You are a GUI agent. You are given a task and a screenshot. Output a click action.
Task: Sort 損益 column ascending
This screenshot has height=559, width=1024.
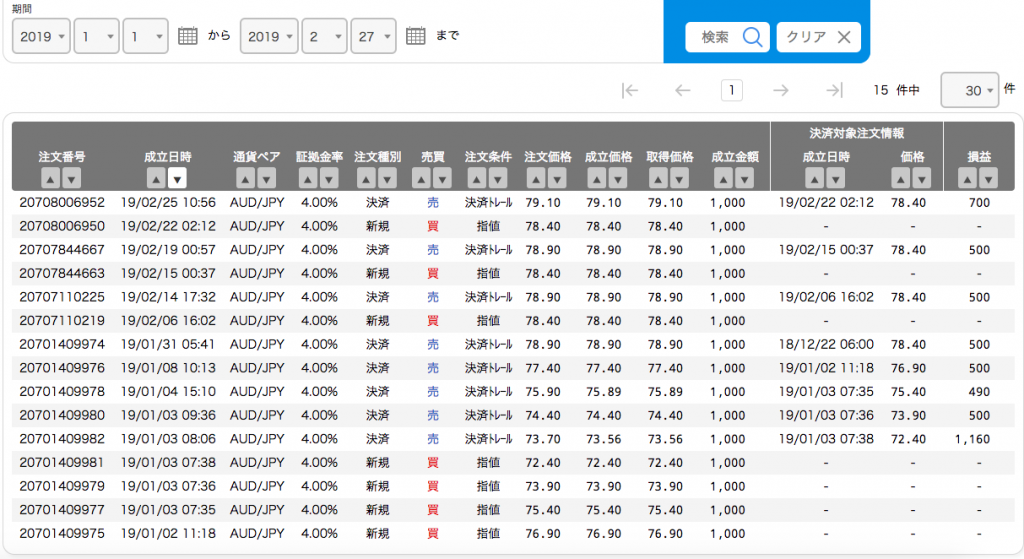[968, 178]
